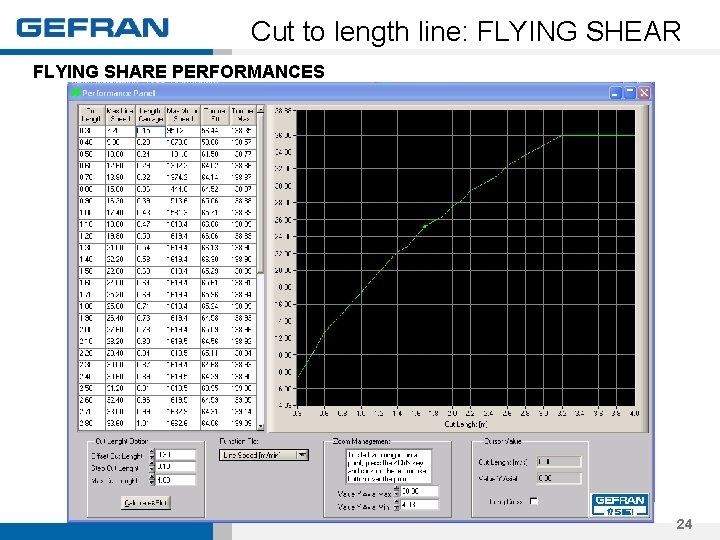The image size is (720, 540).
Task: Focus the Max Cut Length input field
Action: click(176, 480)
